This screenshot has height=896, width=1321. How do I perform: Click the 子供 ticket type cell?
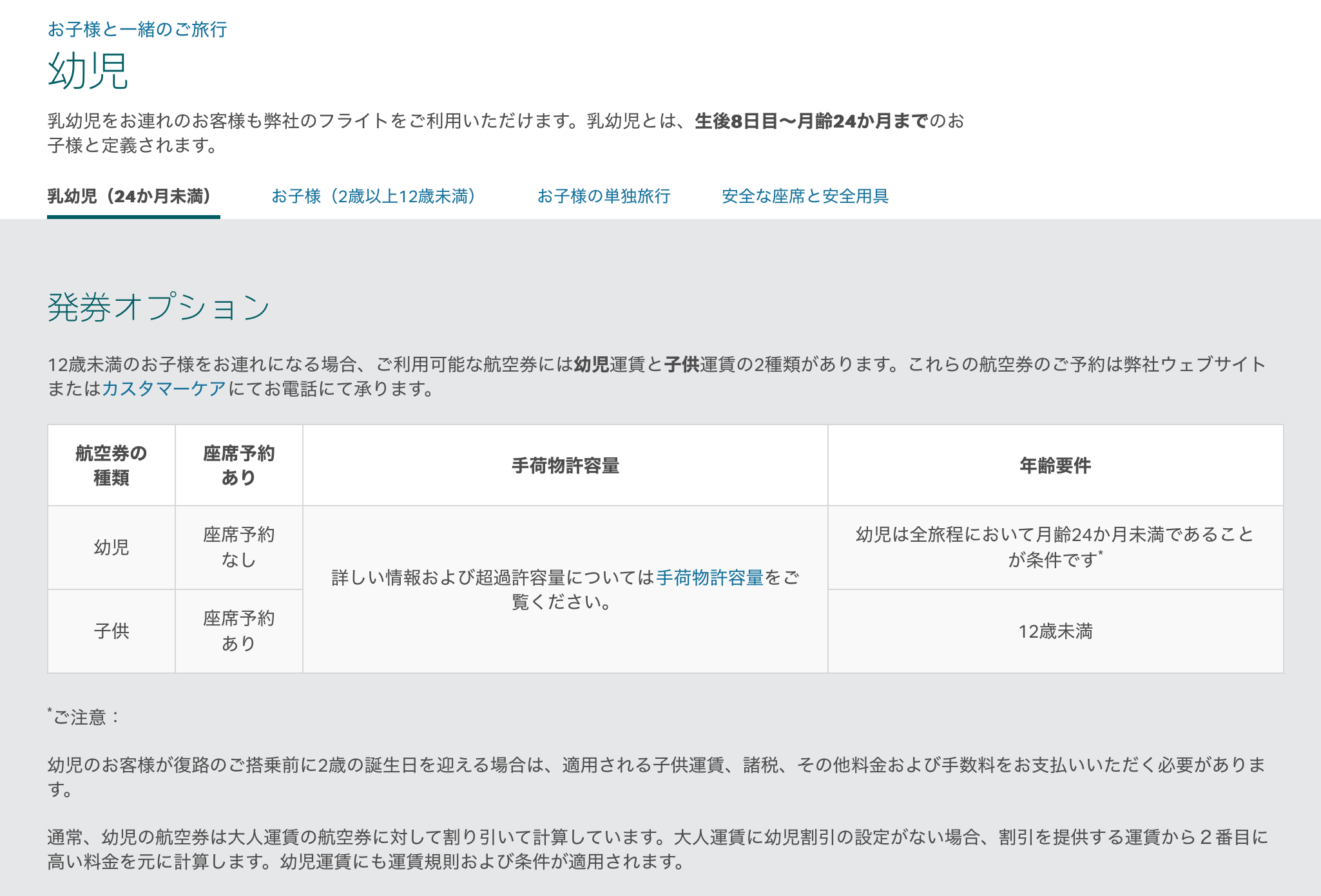[111, 631]
